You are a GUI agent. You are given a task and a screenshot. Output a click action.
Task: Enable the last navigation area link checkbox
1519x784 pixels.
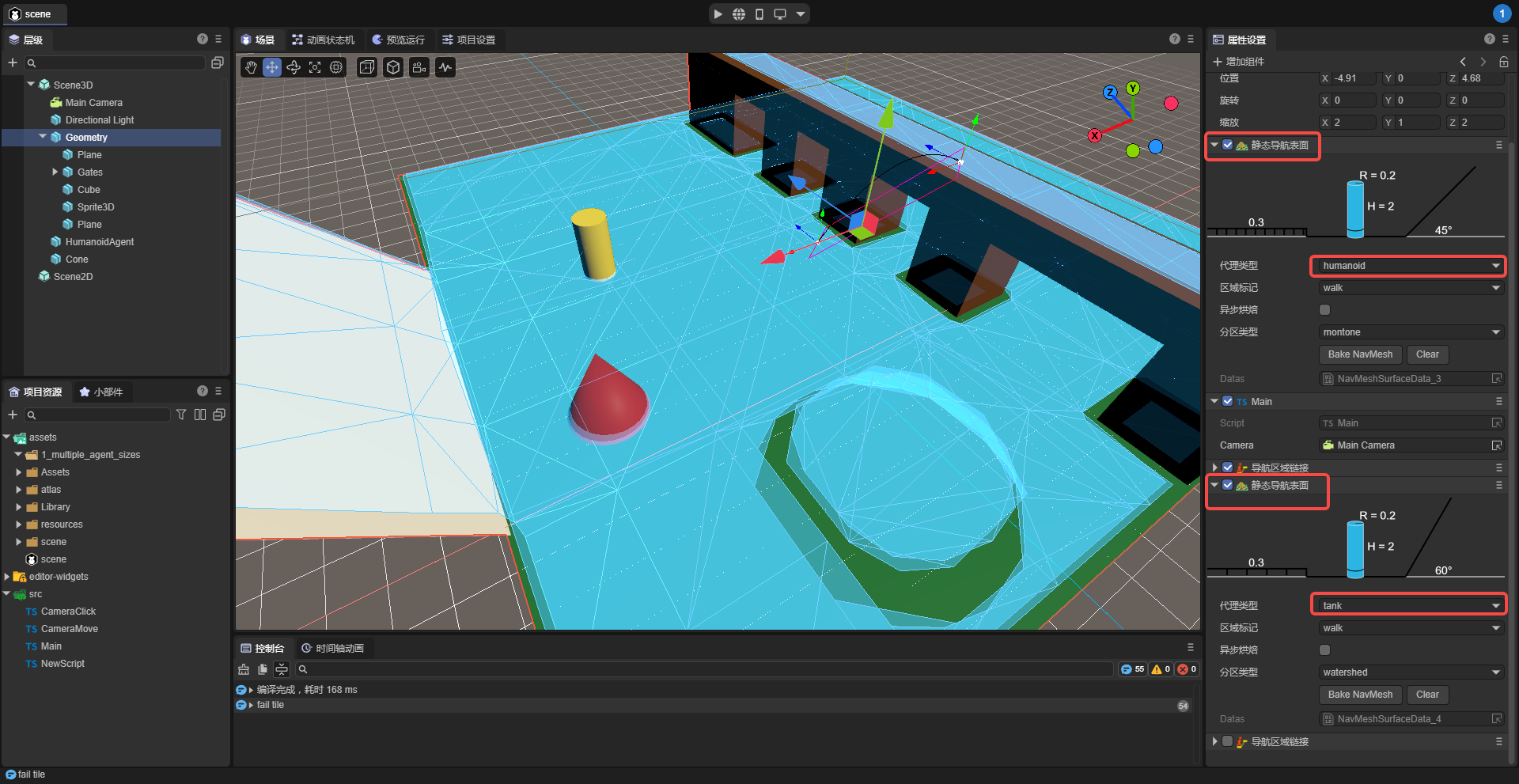tap(1227, 741)
